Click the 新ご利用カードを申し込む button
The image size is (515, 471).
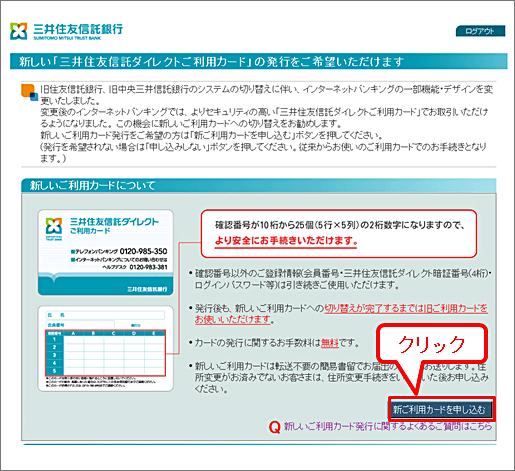point(440,409)
